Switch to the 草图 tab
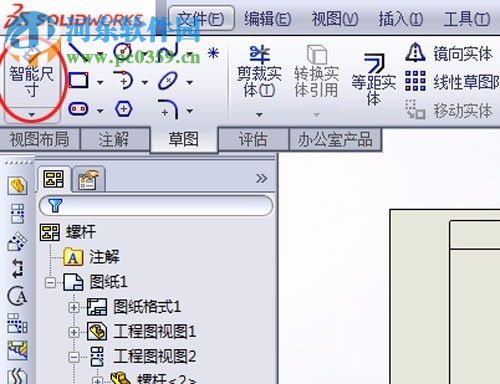The height and width of the screenshot is (384, 500). coord(183,139)
